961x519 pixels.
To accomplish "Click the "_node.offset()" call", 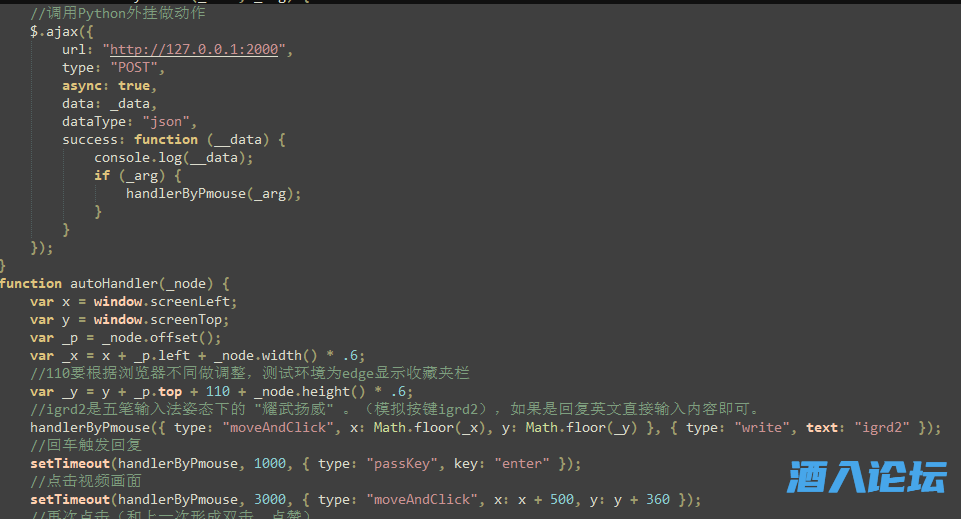I will 158,338.
